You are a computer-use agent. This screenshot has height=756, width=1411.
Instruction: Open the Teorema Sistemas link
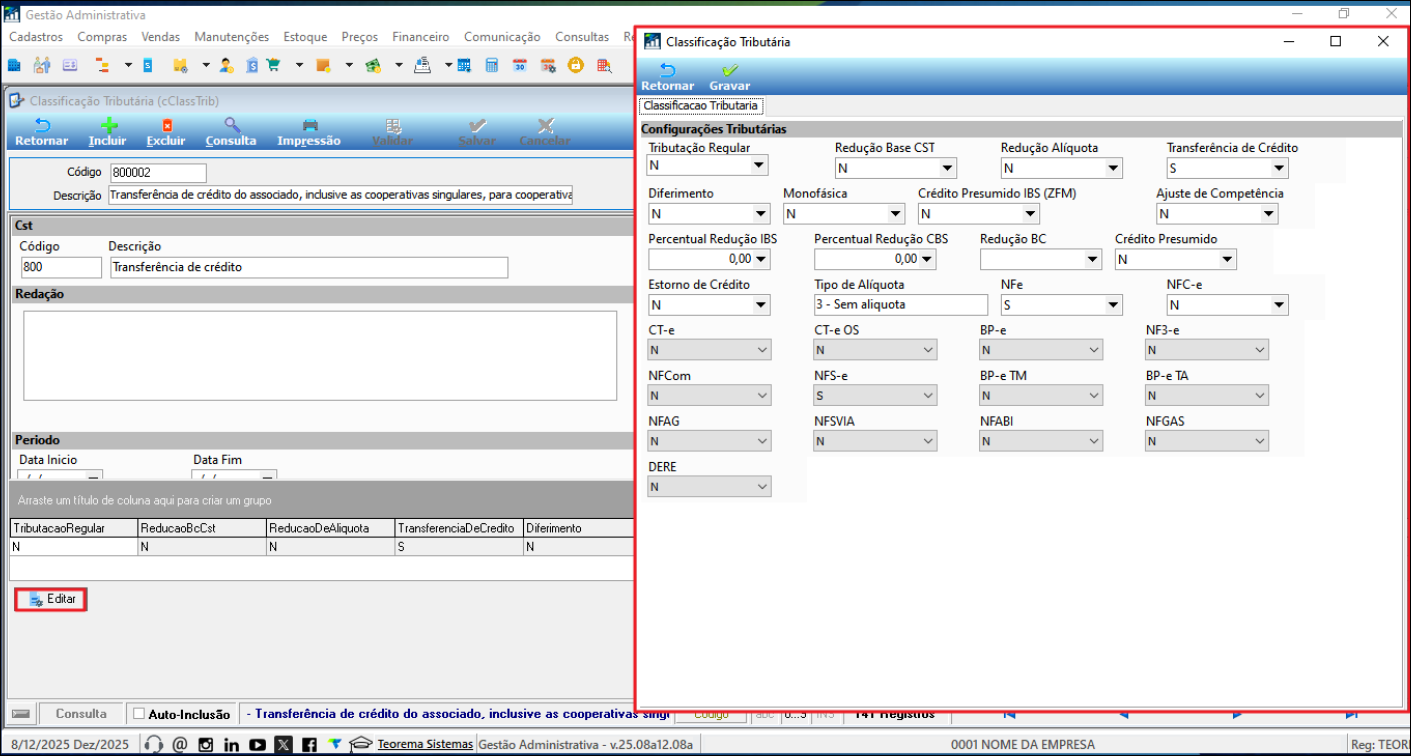click(x=425, y=744)
